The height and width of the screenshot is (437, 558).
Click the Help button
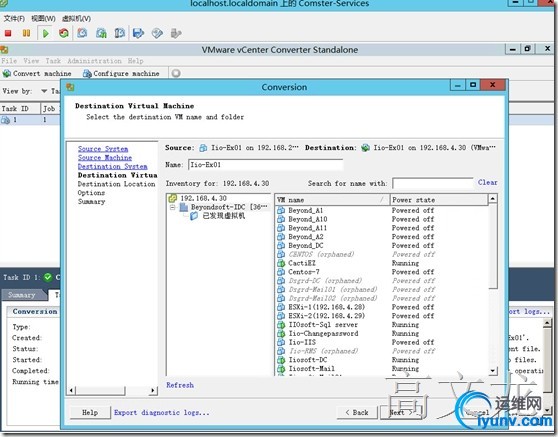point(90,412)
